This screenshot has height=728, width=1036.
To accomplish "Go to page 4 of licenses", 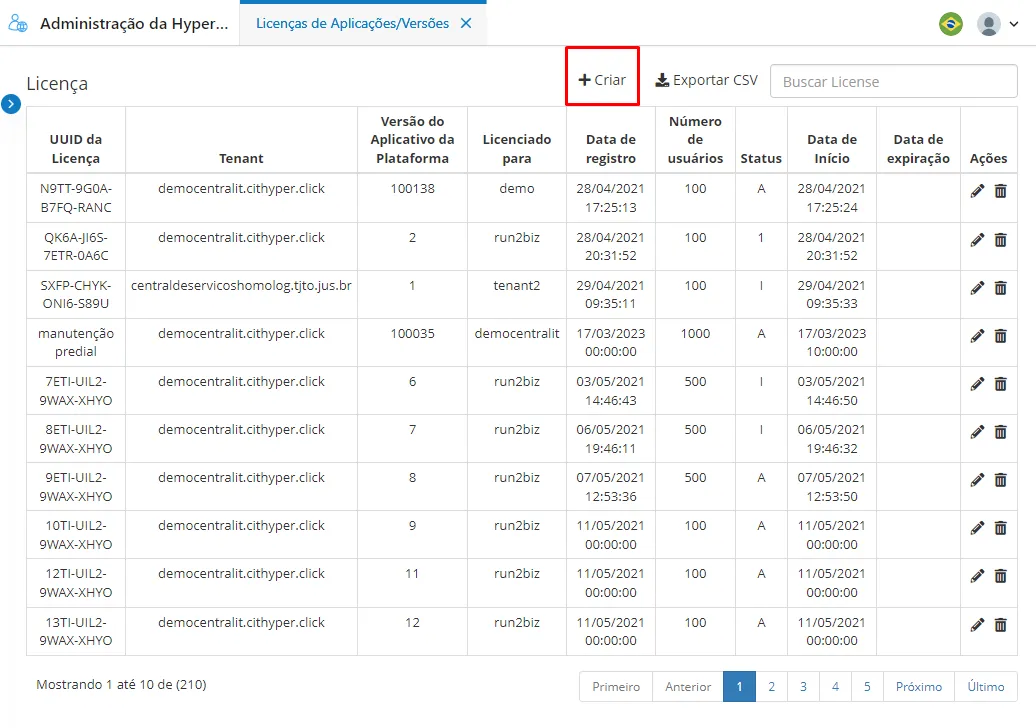I will [835, 686].
